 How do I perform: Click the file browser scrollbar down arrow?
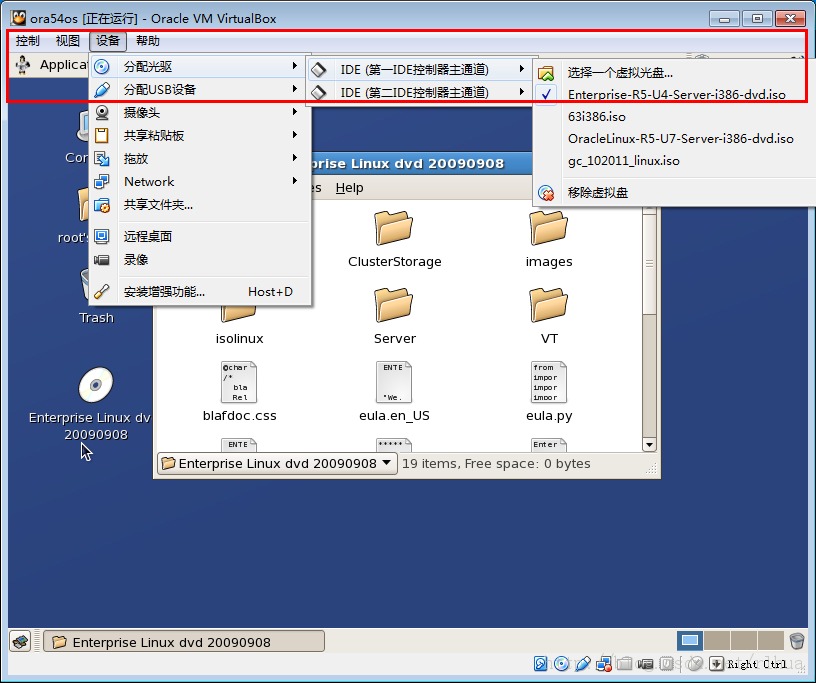tap(649, 445)
